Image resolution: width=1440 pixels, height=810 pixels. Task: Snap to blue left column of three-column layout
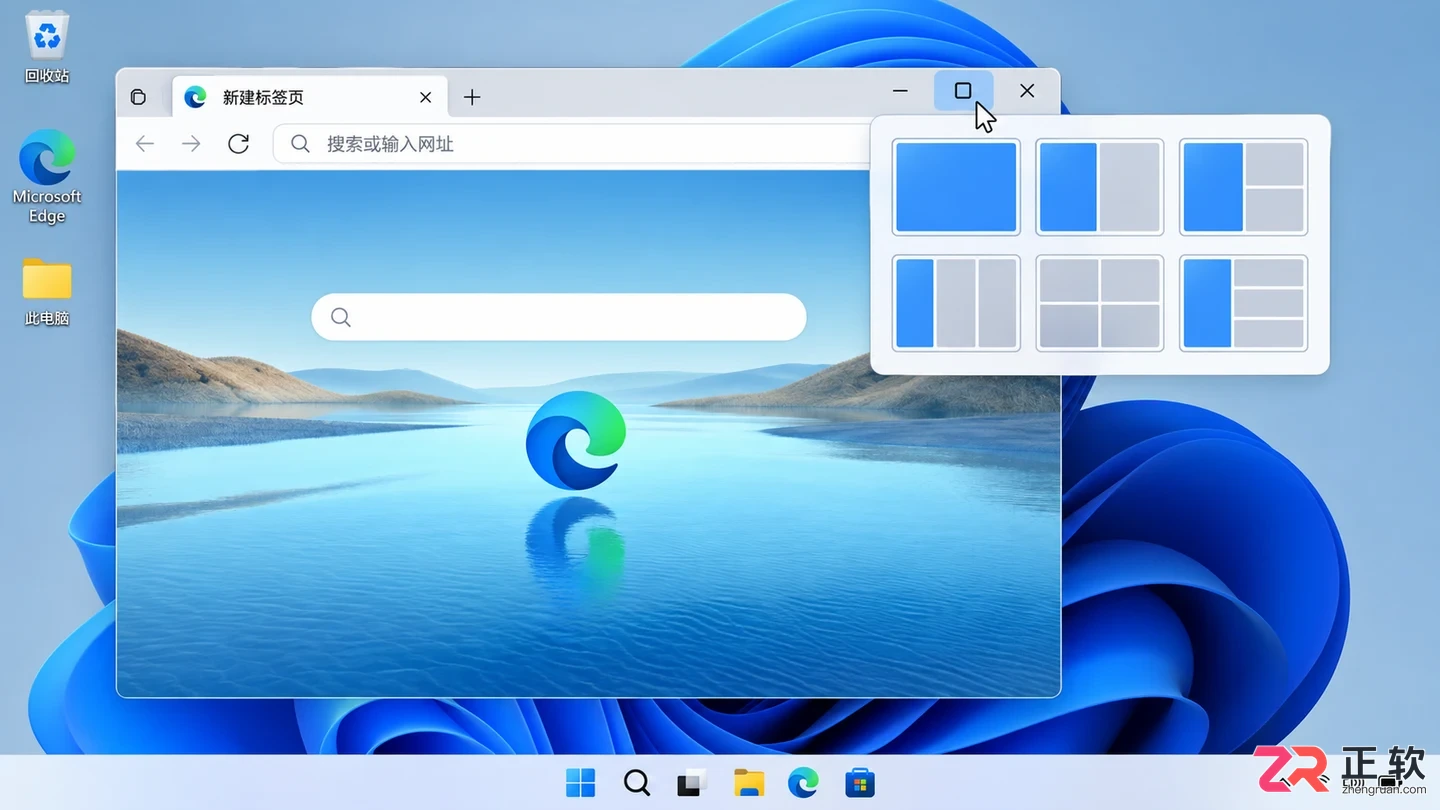tap(914, 303)
